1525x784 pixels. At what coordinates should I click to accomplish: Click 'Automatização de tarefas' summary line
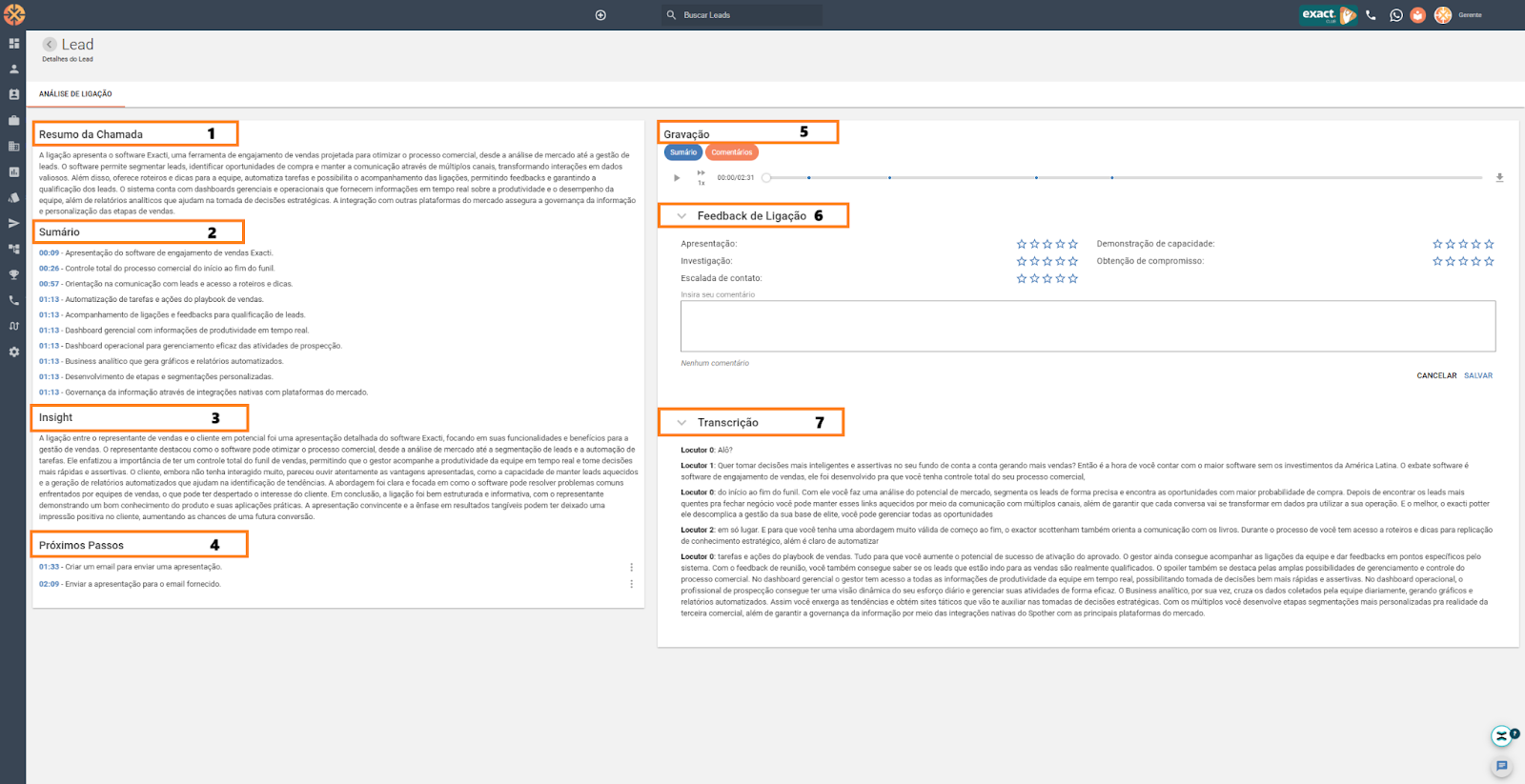152,300
